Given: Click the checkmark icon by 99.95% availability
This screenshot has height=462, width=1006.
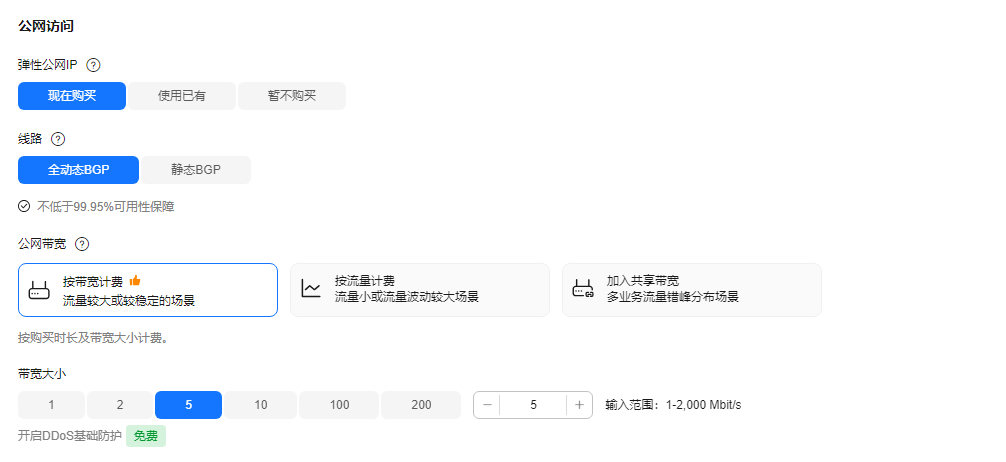Looking at the screenshot, I should tap(24, 206).
